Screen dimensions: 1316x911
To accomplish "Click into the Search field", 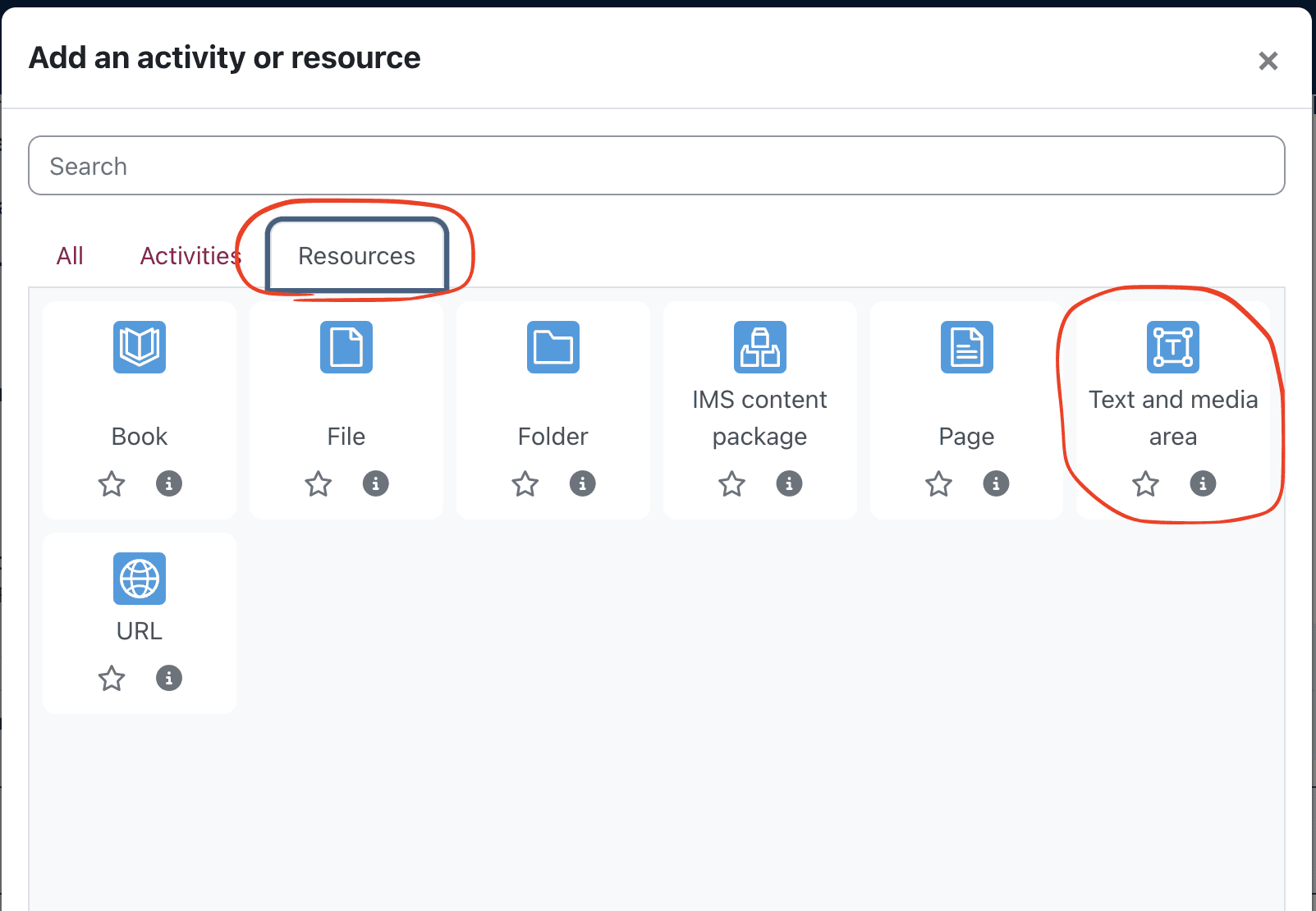I will tap(657, 166).
